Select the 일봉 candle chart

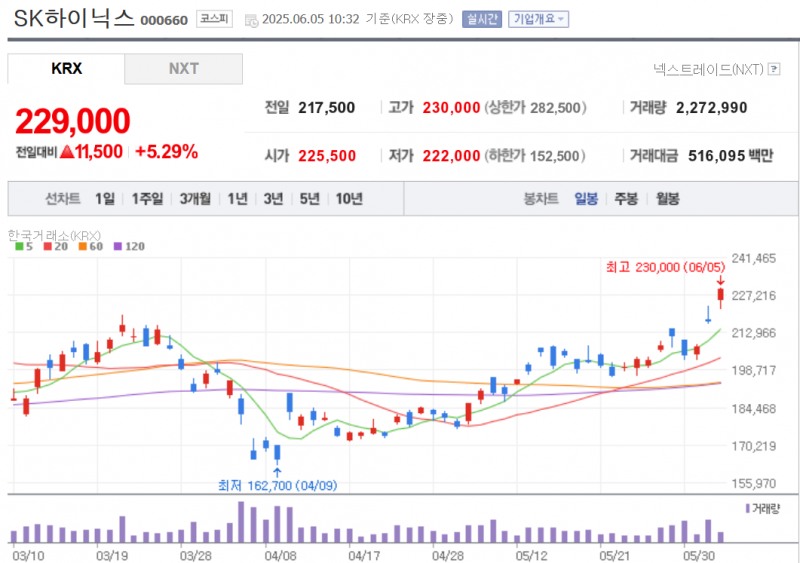586,199
